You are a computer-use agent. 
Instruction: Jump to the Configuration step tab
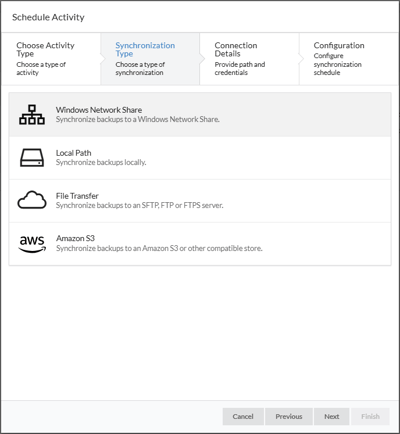349,59
